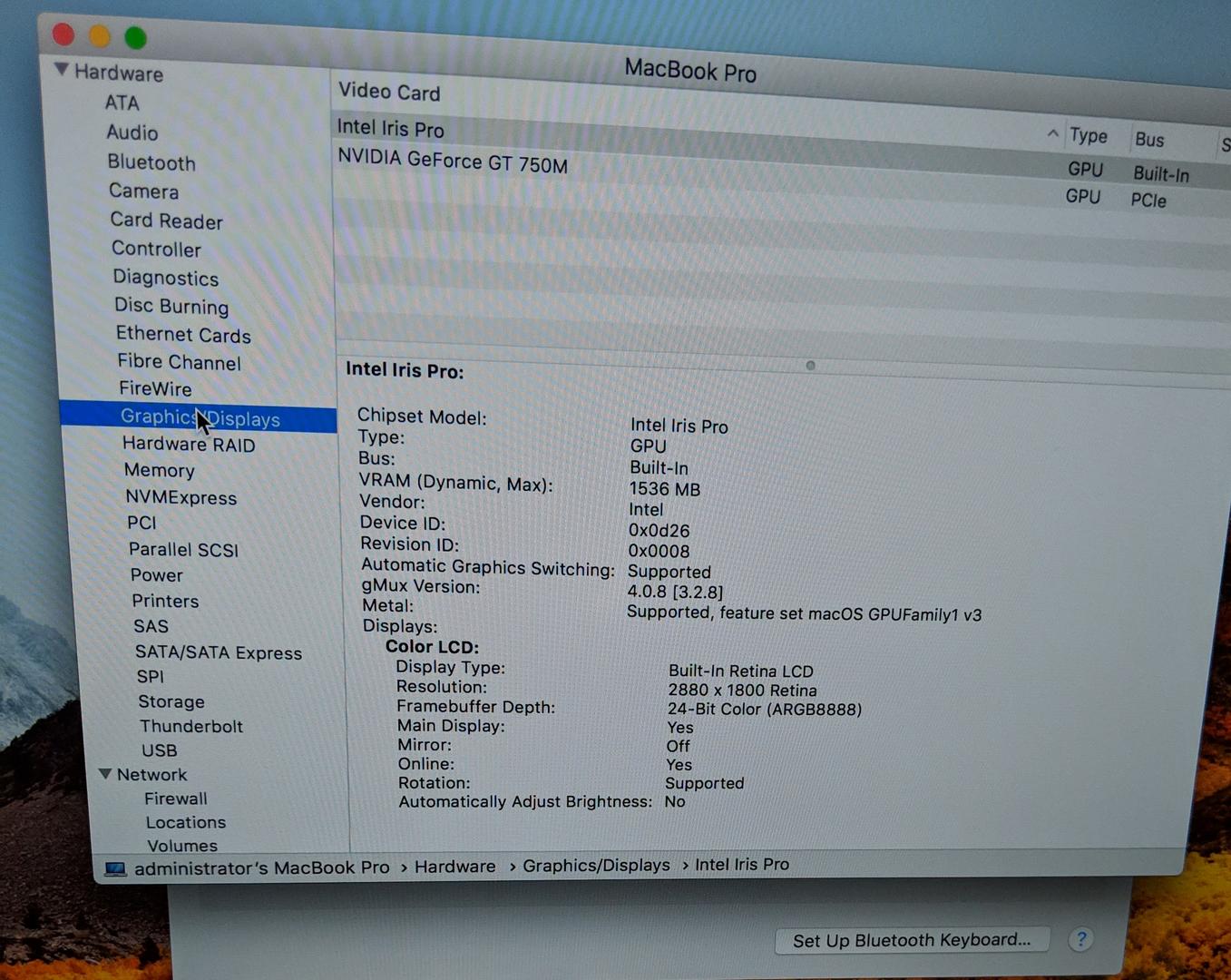Select Bluetooth in the sidebar
The height and width of the screenshot is (980, 1231).
pyautogui.click(x=151, y=162)
